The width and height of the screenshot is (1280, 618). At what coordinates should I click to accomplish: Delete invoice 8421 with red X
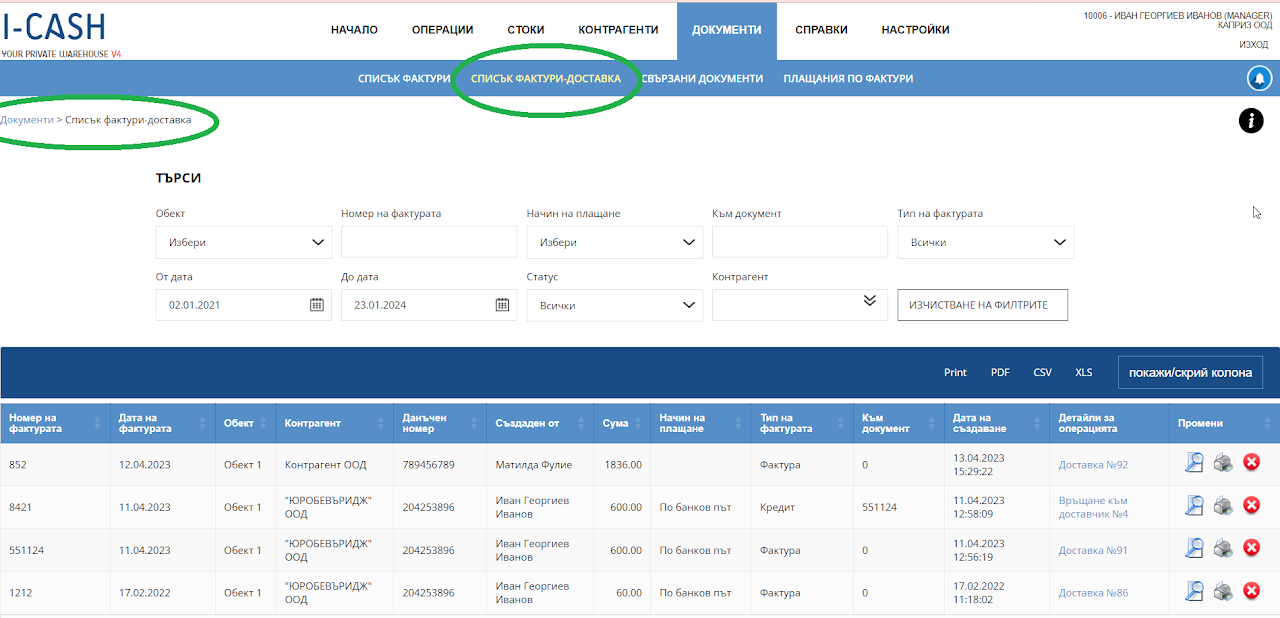pos(1251,505)
